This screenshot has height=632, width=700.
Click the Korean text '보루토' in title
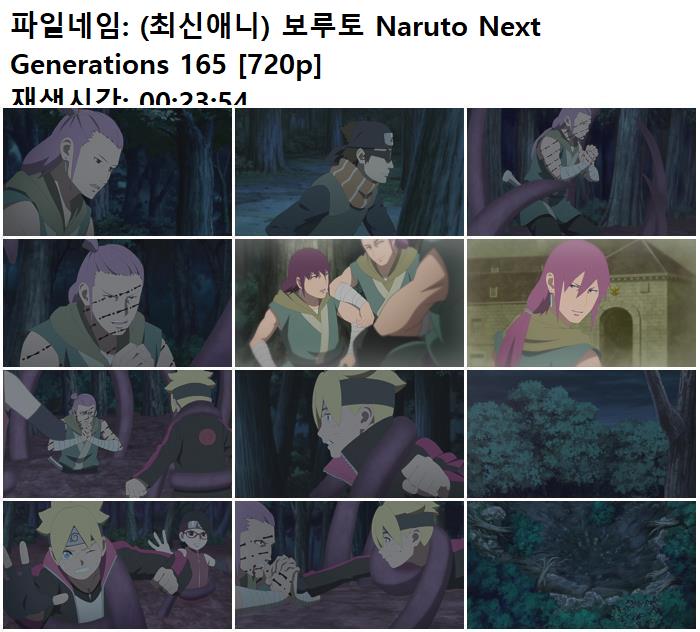[322, 25]
